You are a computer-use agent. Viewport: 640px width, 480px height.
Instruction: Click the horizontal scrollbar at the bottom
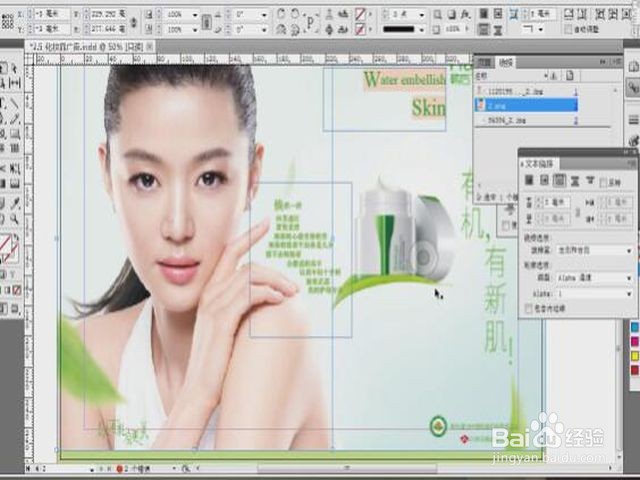click(x=347, y=468)
